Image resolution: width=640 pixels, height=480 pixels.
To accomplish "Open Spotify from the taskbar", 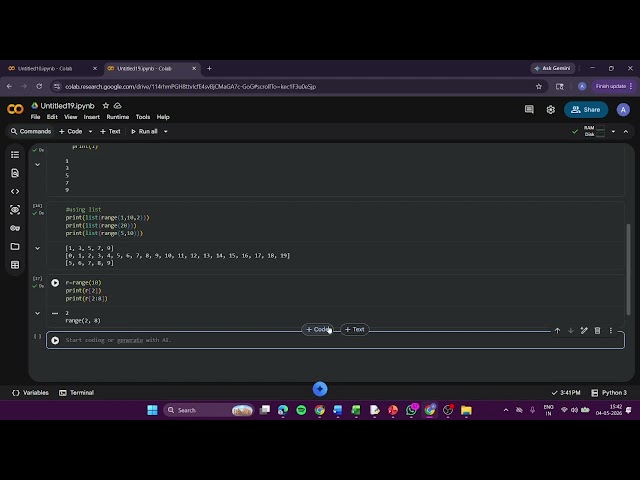I will [301, 410].
